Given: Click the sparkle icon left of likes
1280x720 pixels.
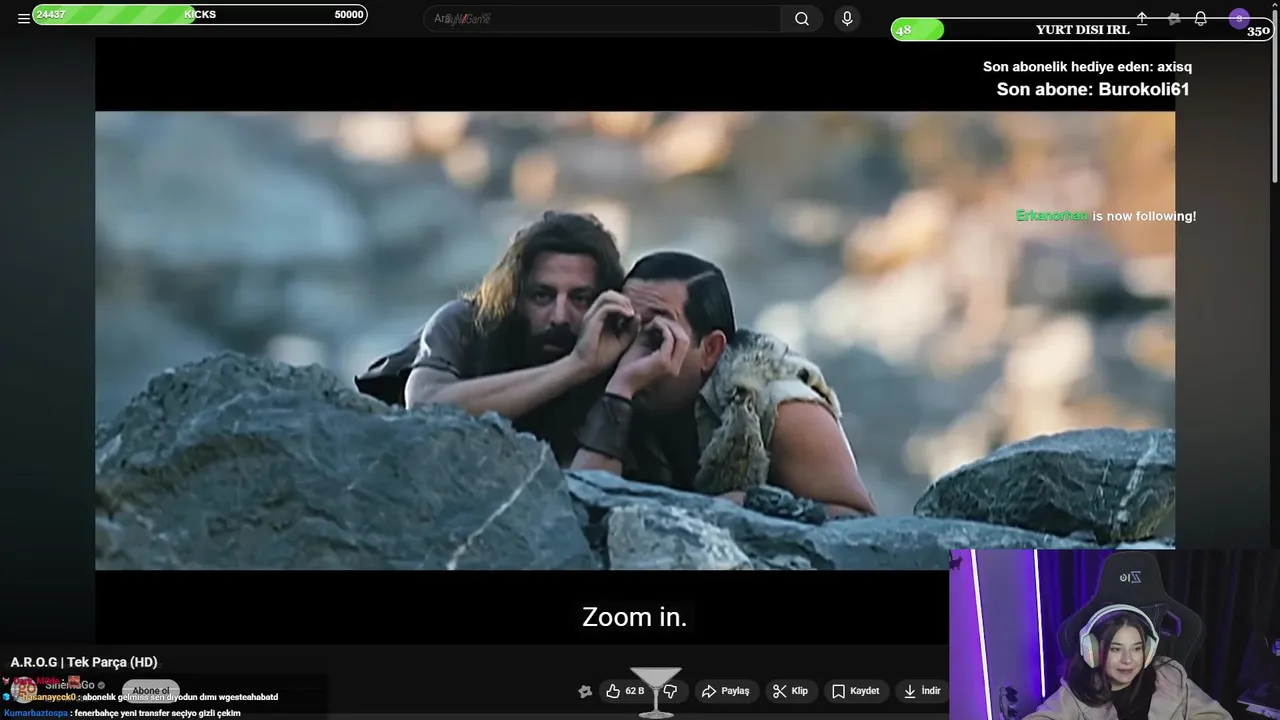Looking at the screenshot, I should click(x=585, y=691).
